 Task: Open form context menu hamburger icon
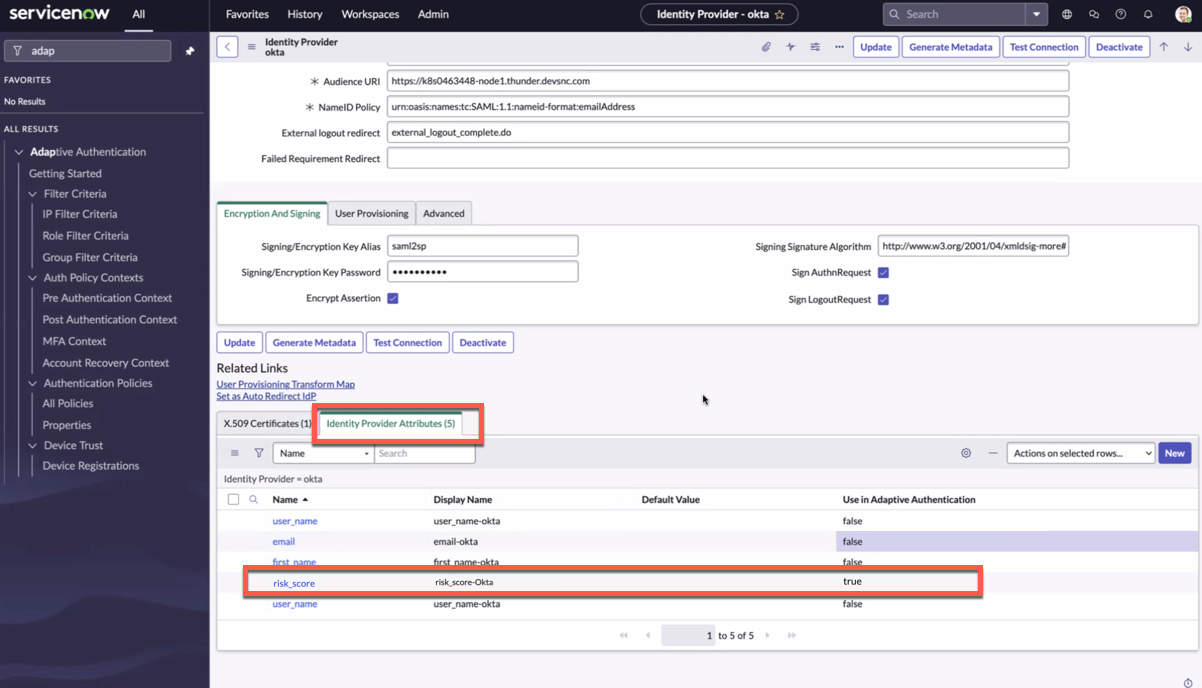click(x=252, y=47)
